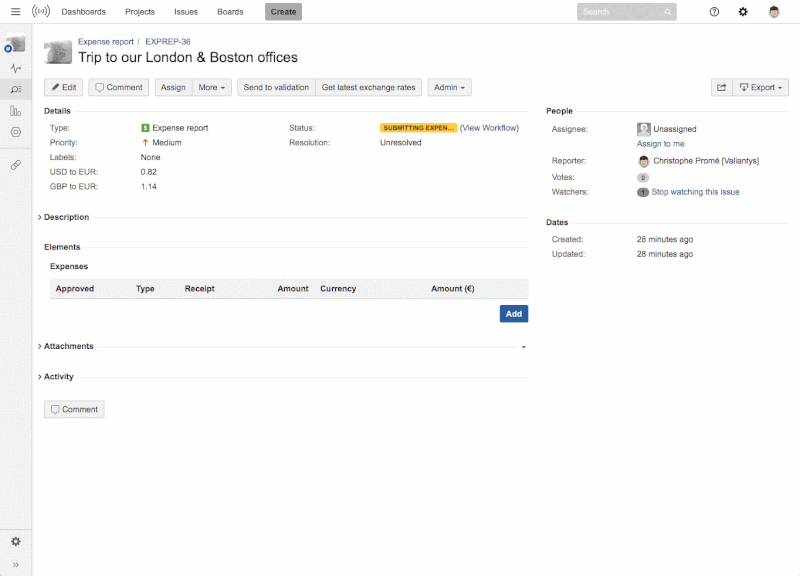Open project settings gear at sidebar bottom

pos(15,541)
